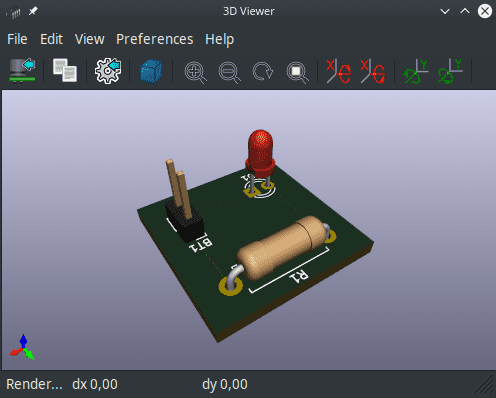
Task: Open 3D viewer settings gear icon
Action: tap(108, 71)
